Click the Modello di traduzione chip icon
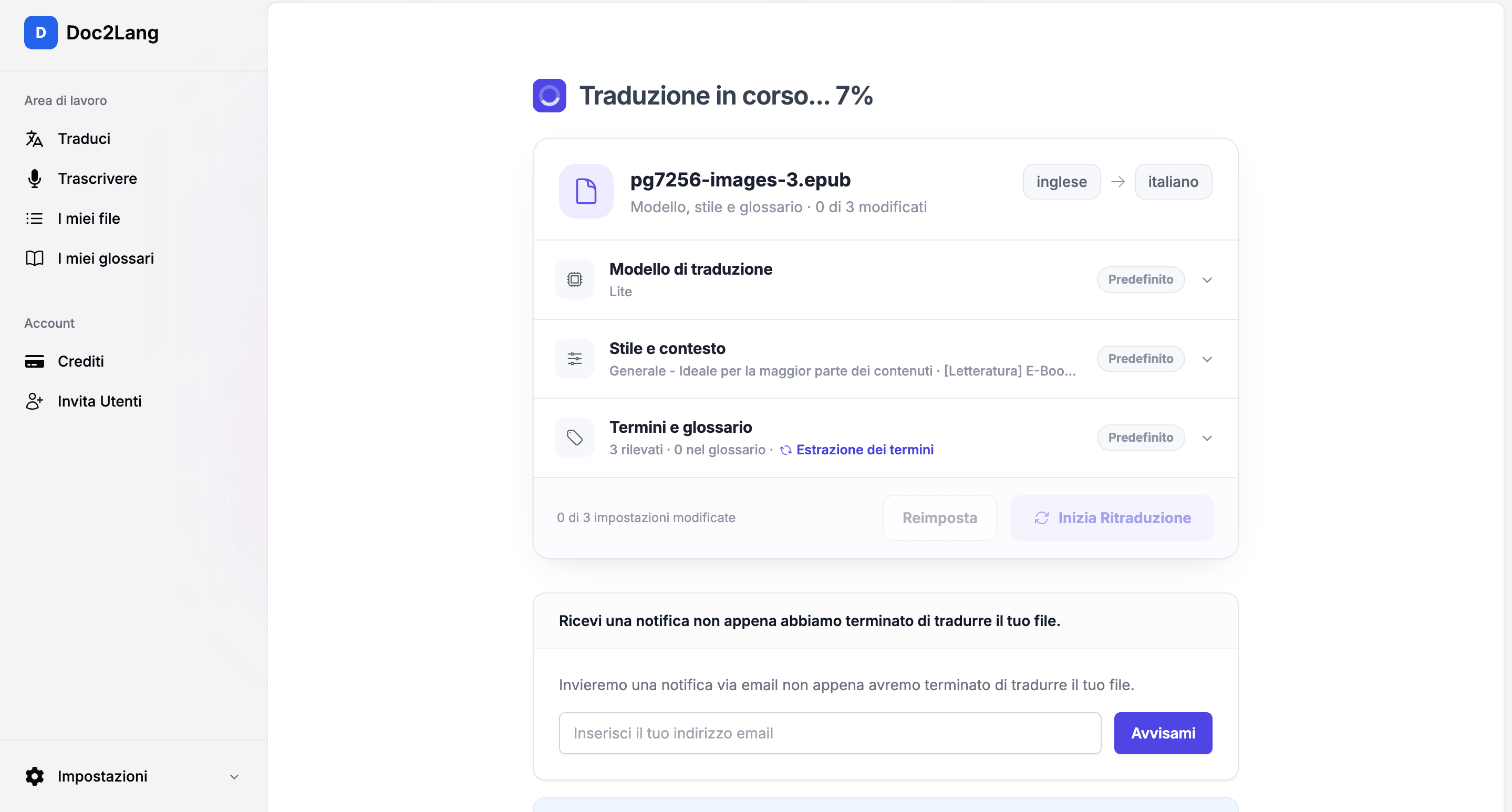Screen dimensions: 1512x812 575,279
